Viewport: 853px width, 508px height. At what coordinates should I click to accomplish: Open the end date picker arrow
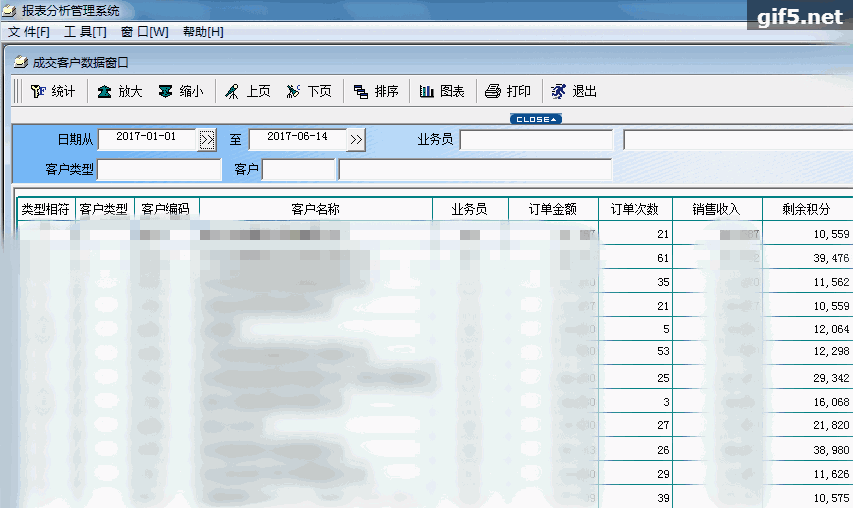coord(357,139)
